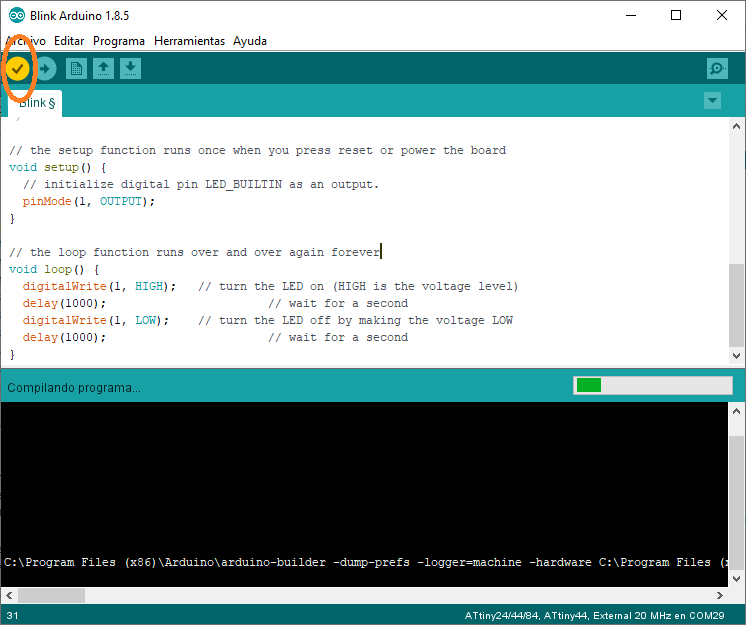
Task: Click the console horizontal scroll left arrow
Action: tap(9, 596)
